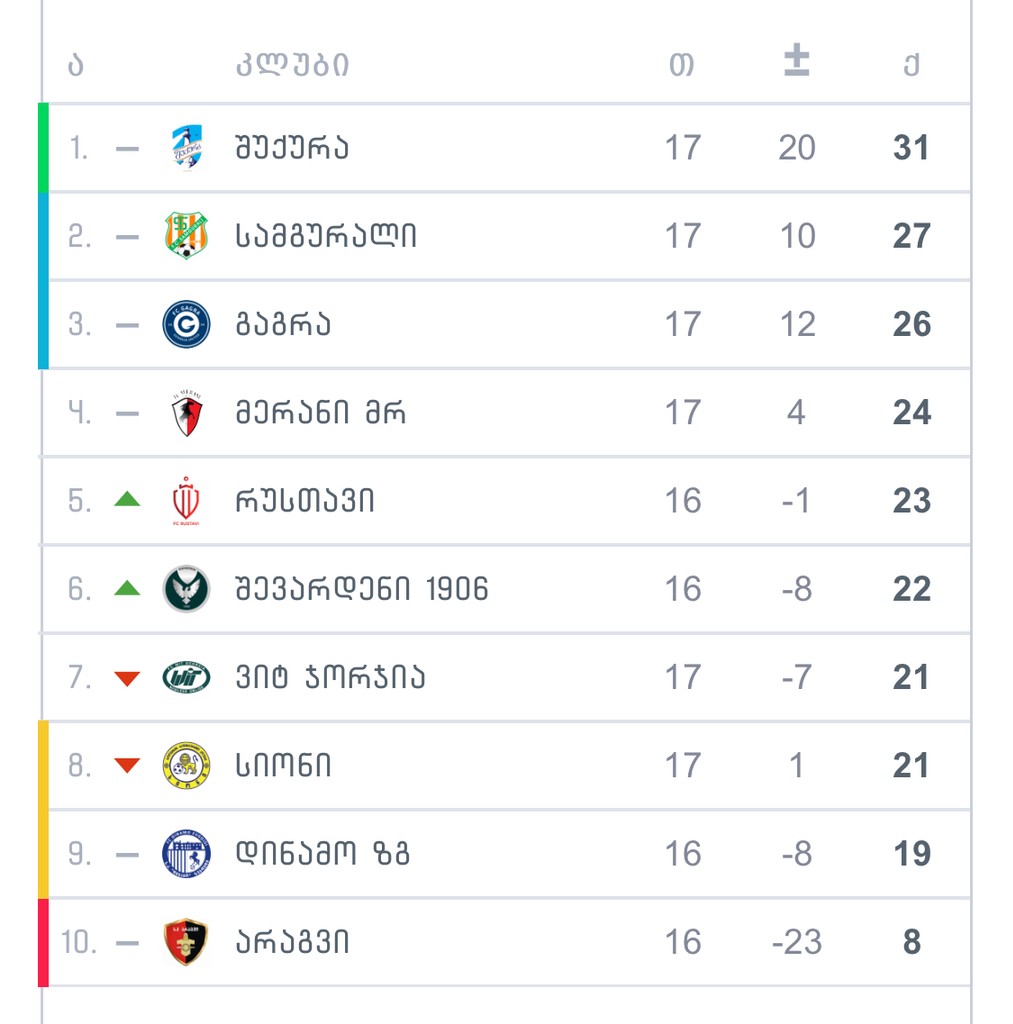
Task: Sort by the ± goal difference header
Action: tap(796, 63)
